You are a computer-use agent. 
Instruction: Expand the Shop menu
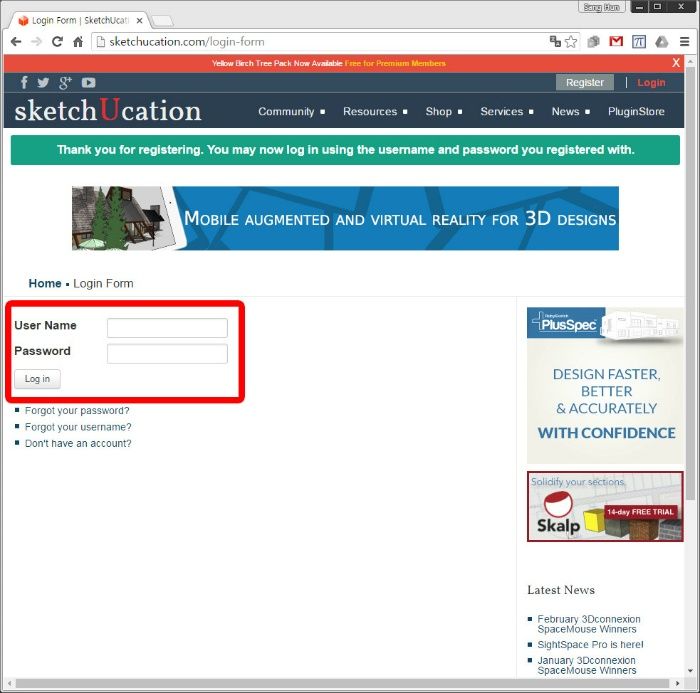click(444, 112)
